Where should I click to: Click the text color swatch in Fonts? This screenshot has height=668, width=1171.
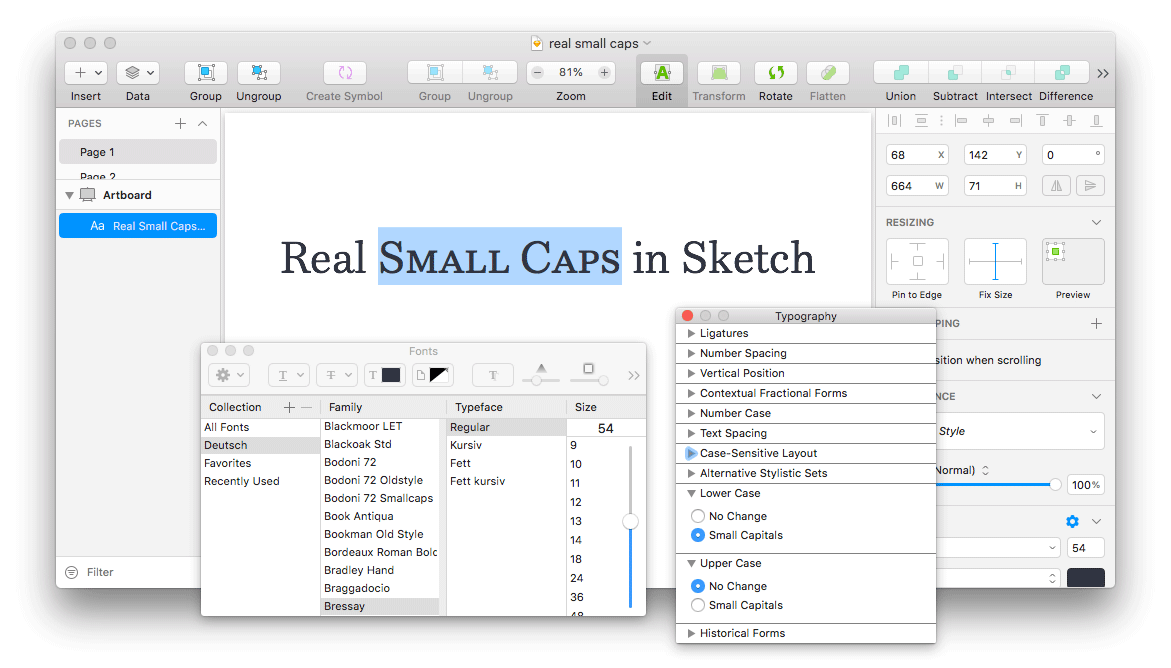(x=384, y=375)
